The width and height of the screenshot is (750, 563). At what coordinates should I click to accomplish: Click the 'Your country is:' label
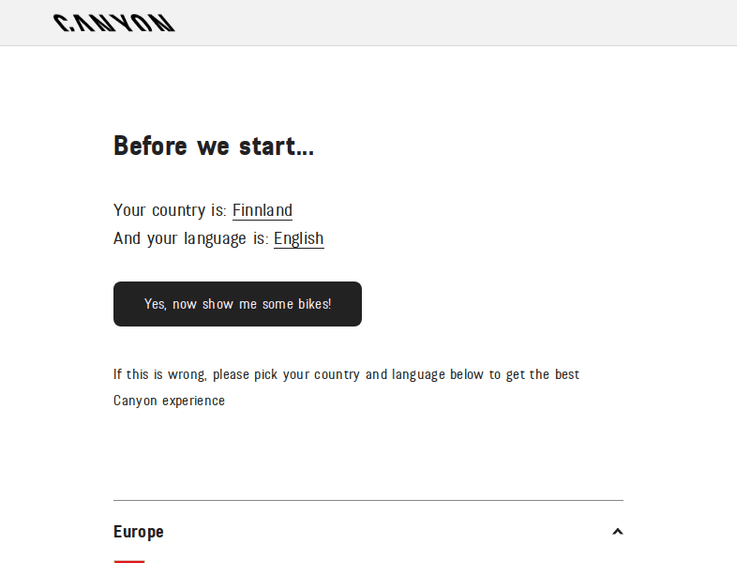[170, 211]
